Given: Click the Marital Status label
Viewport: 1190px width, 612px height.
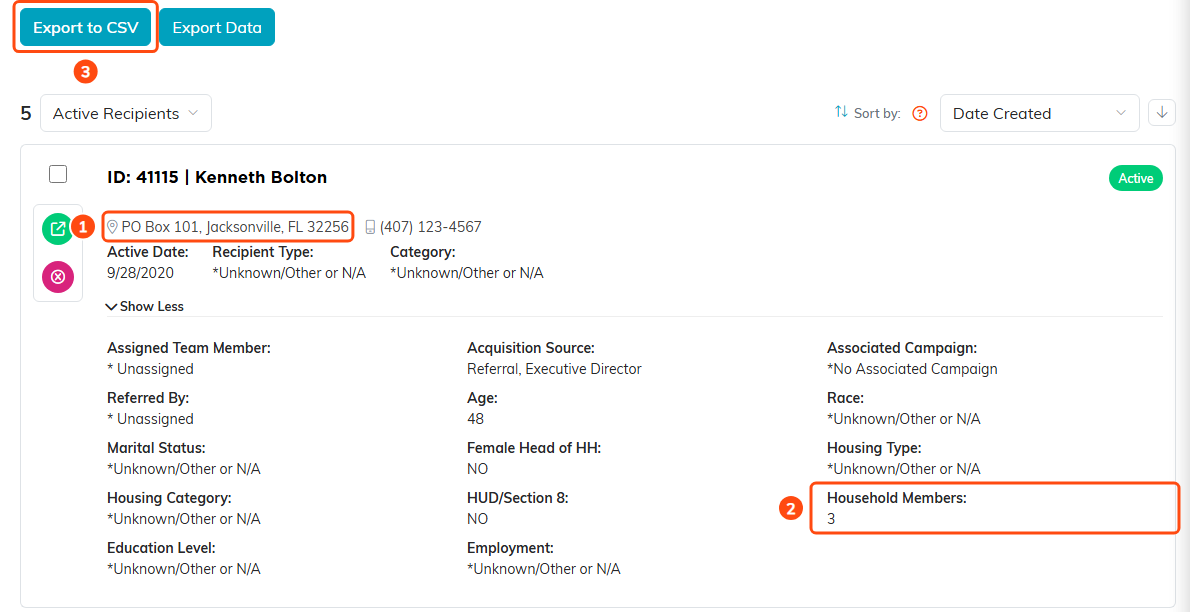Looking at the screenshot, I should click(156, 447).
